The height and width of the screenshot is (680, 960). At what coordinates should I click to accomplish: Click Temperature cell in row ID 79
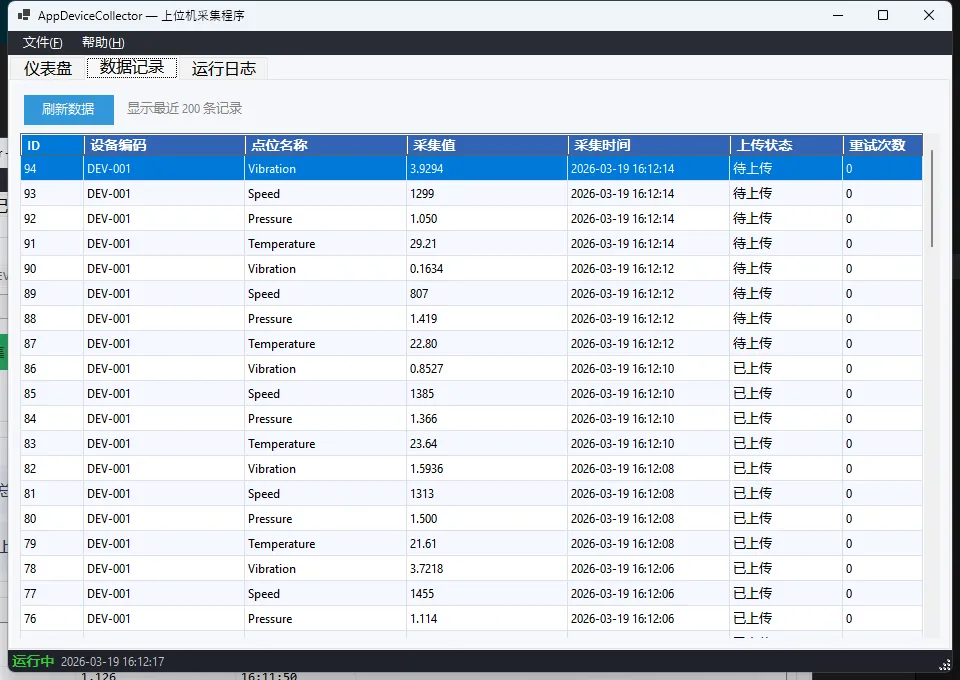click(281, 544)
